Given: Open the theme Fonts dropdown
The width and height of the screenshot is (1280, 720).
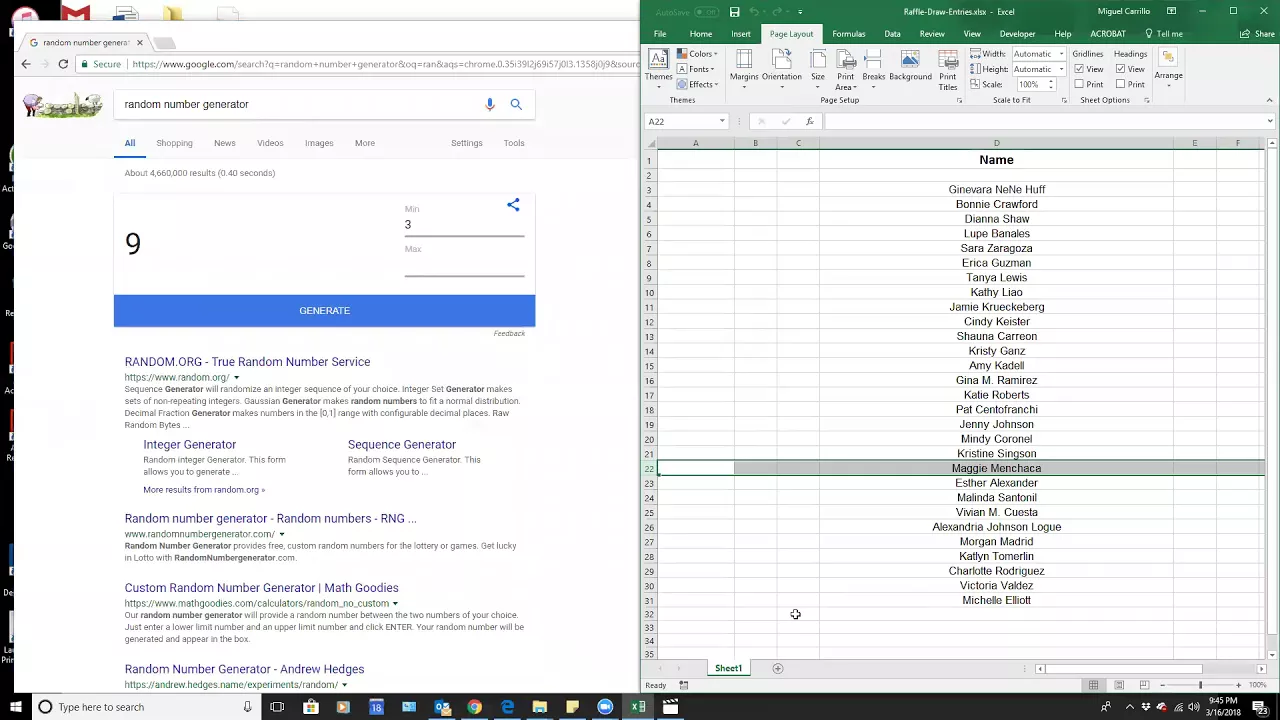Looking at the screenshot, I should [696, 69].
